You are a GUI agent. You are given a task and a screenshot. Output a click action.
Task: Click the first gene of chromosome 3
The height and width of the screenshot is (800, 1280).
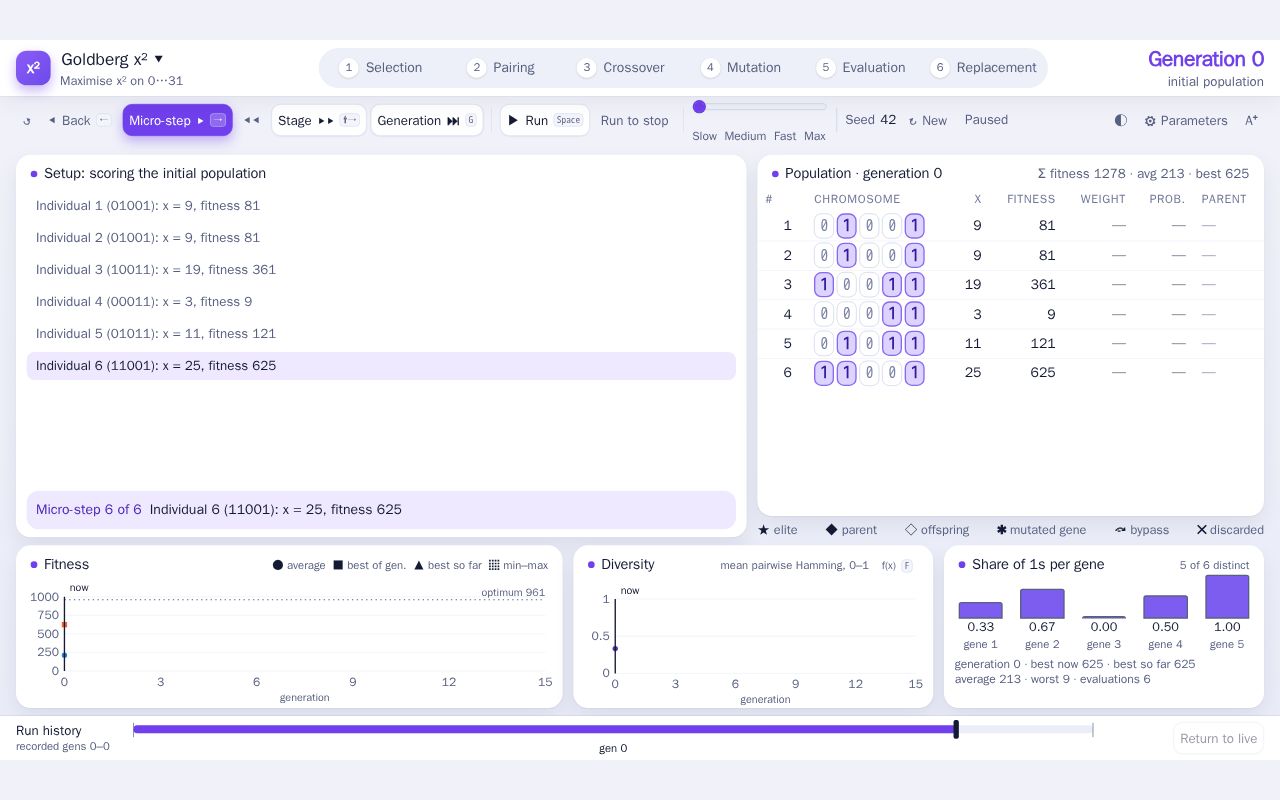tap(824, 285)
